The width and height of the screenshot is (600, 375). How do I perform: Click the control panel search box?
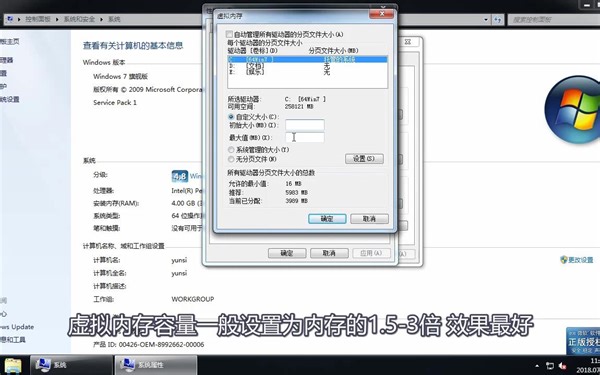[553, 20]
